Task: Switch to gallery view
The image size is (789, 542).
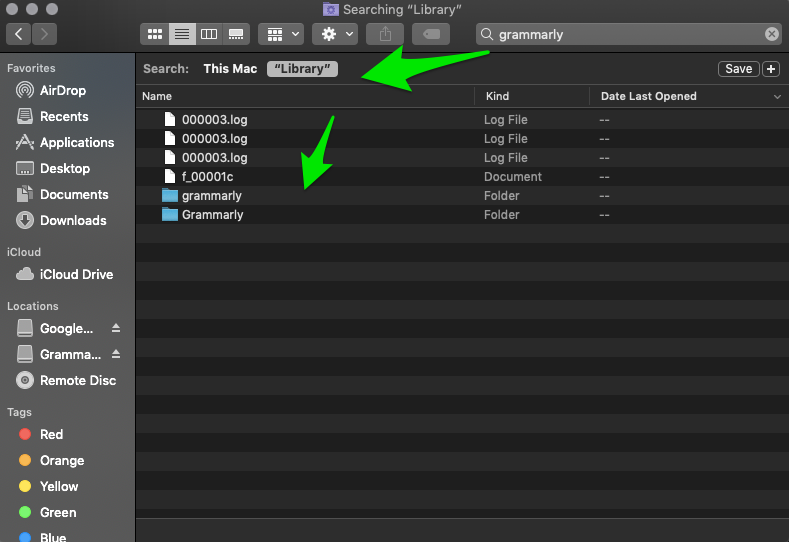Action: point(236,34)
